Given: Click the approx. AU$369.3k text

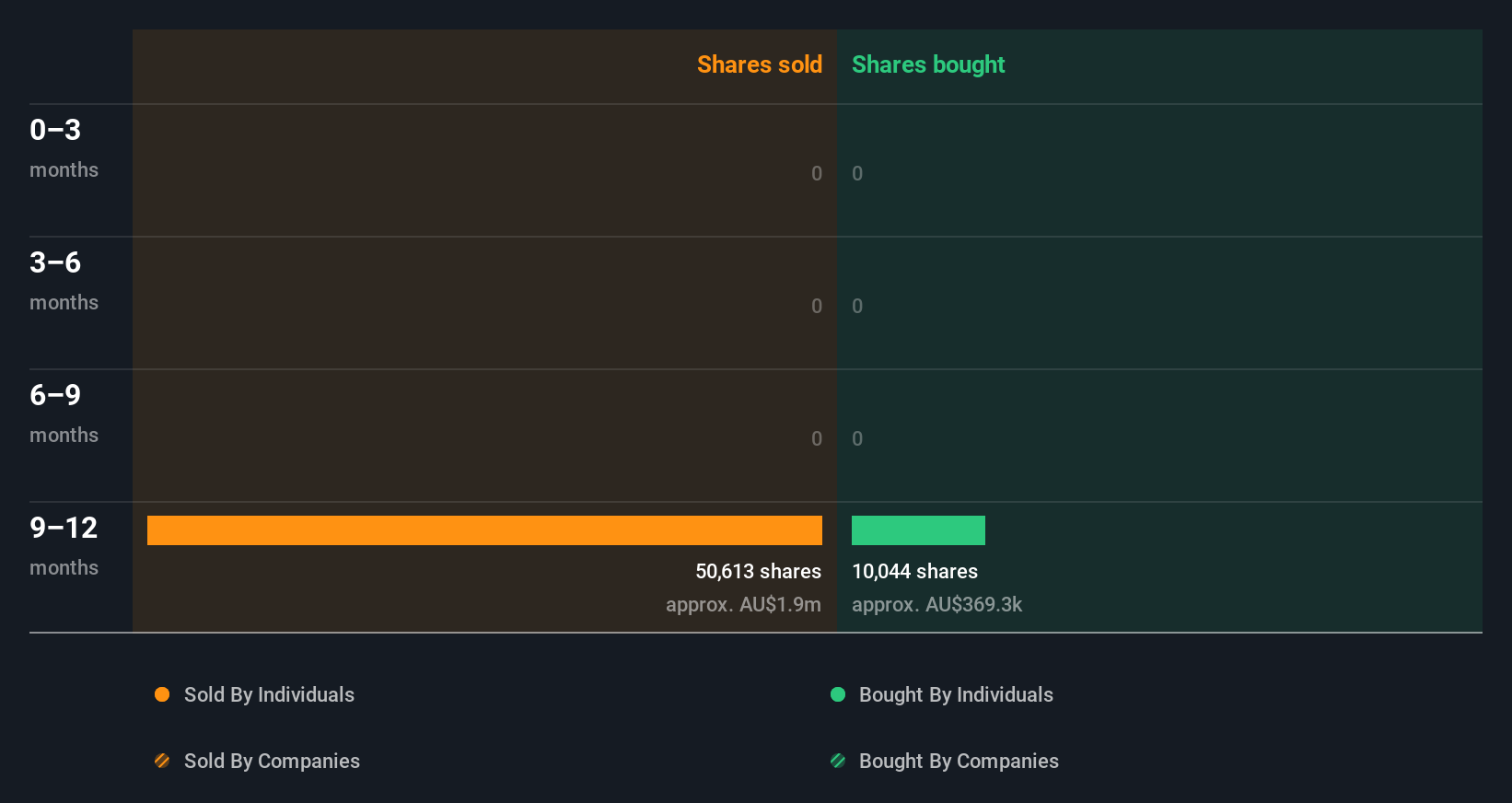Looking at the screenshot, I should 936,604.
